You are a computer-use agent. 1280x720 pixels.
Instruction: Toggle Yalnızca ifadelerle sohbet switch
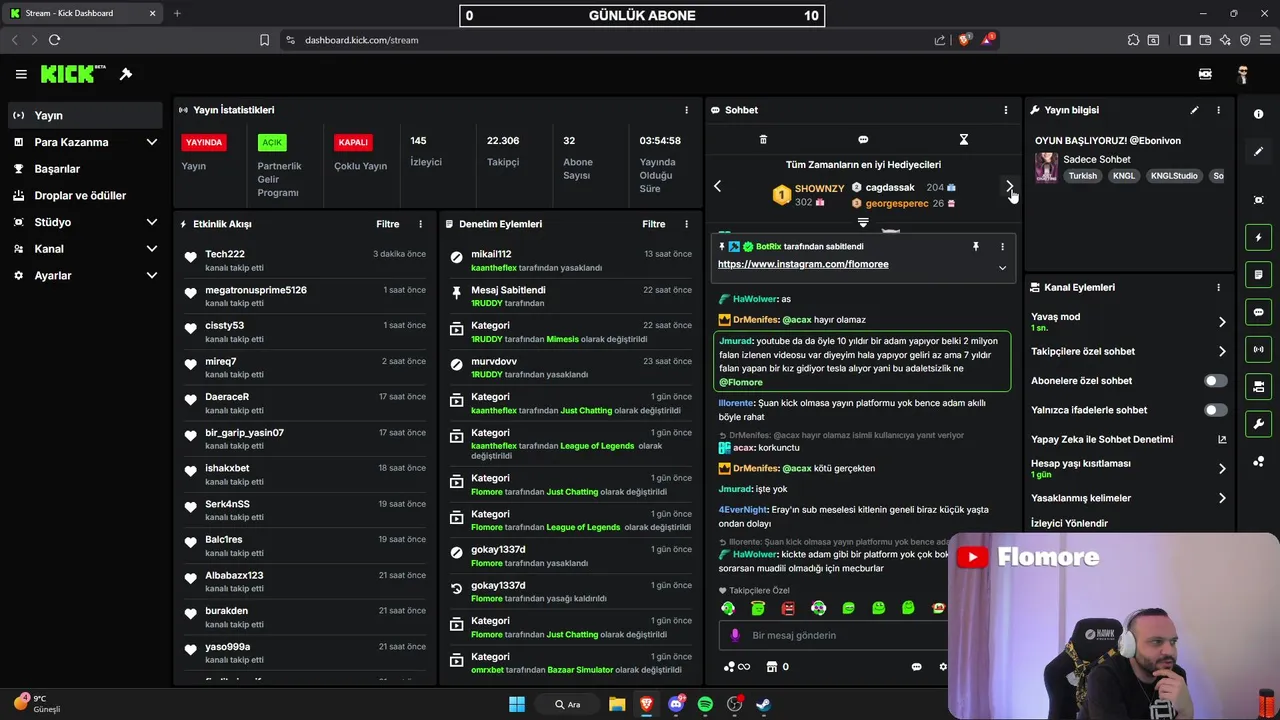(x=1215, y=410)
